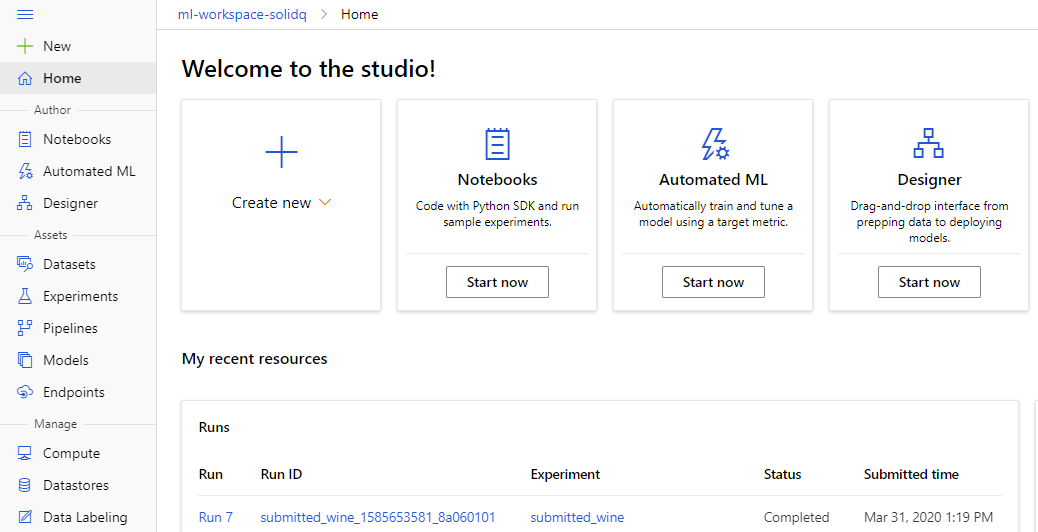Click the Experiment column header
The height and width of the screenshot is (532, 1038).
(x=565, y=474)
